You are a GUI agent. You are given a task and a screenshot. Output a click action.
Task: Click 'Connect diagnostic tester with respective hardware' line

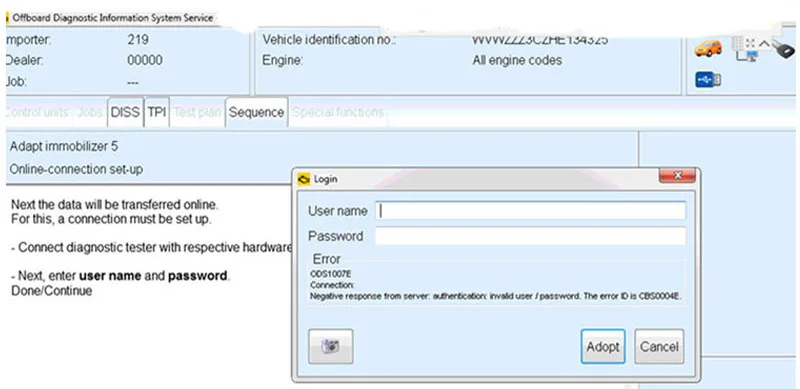click(152, 248)
